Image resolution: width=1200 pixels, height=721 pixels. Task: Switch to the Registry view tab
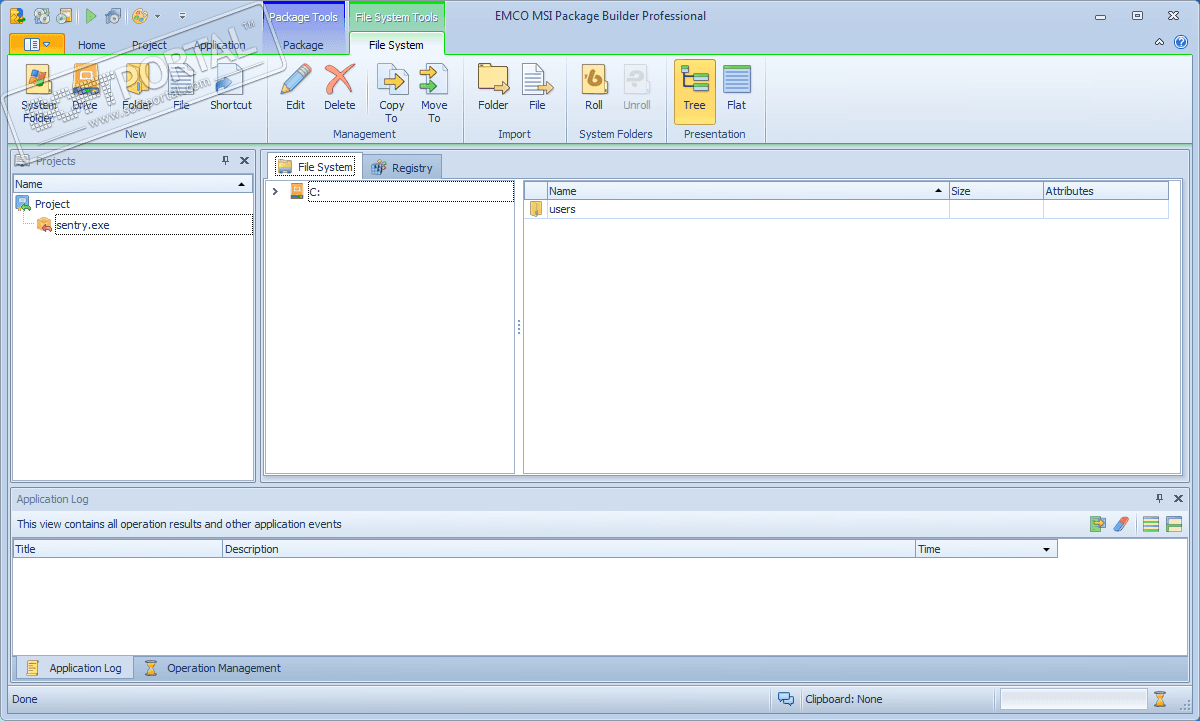[x=402, y=167]
